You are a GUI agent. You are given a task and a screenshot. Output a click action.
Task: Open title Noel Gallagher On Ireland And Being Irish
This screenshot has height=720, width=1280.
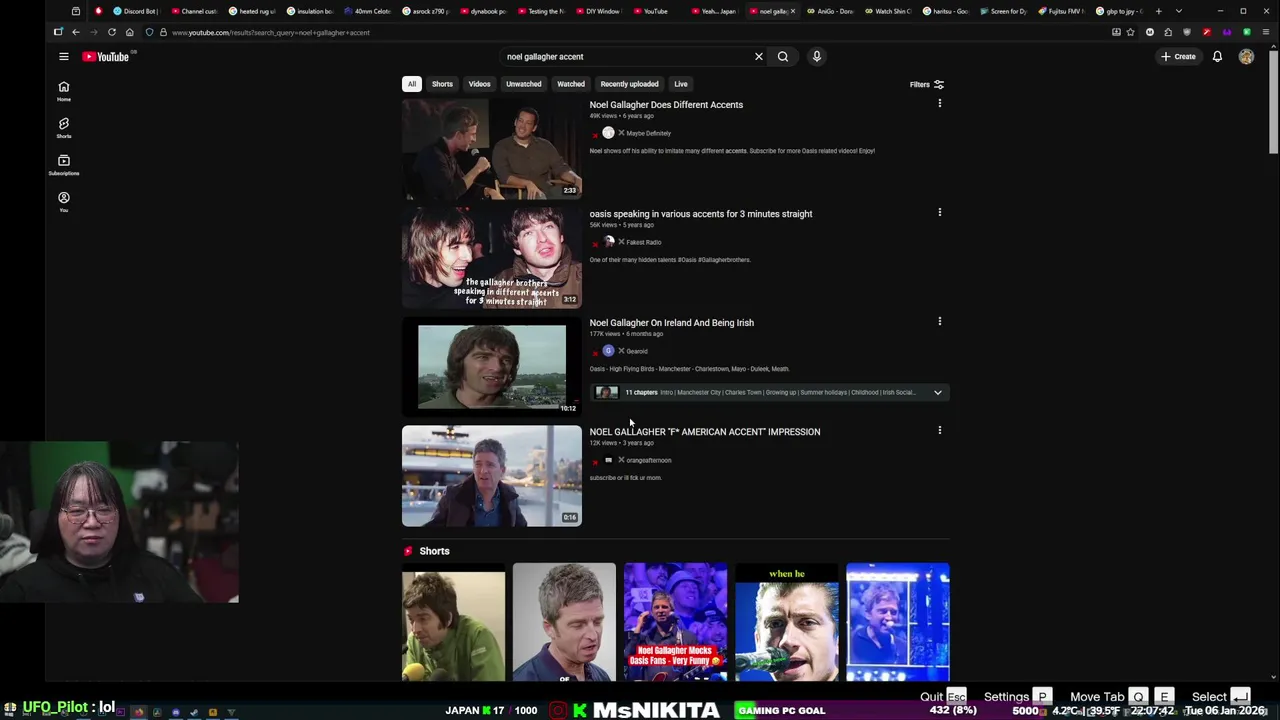671,323
